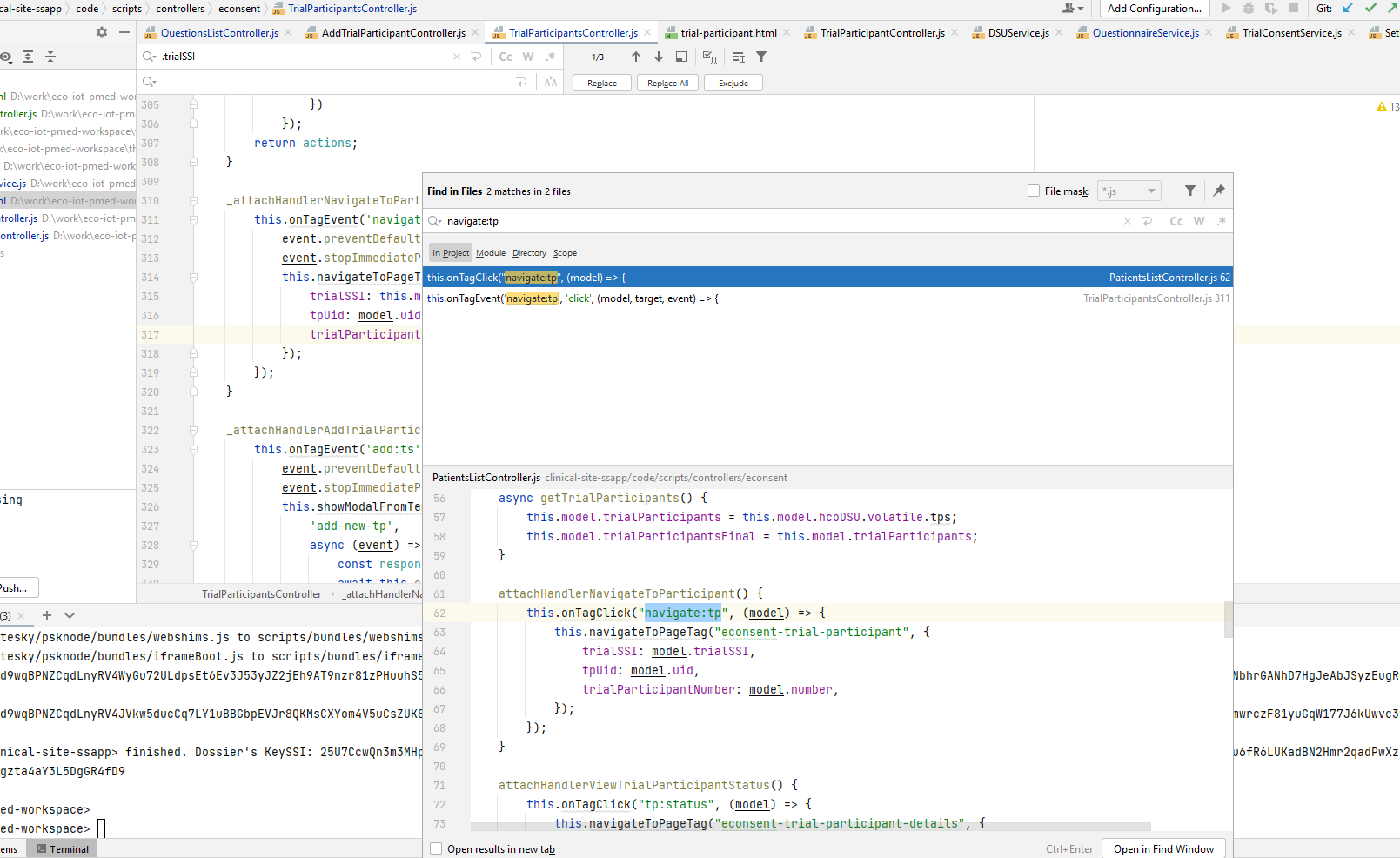
Task: Toggle Regex in editor search bar
Action: click(551, 57)
